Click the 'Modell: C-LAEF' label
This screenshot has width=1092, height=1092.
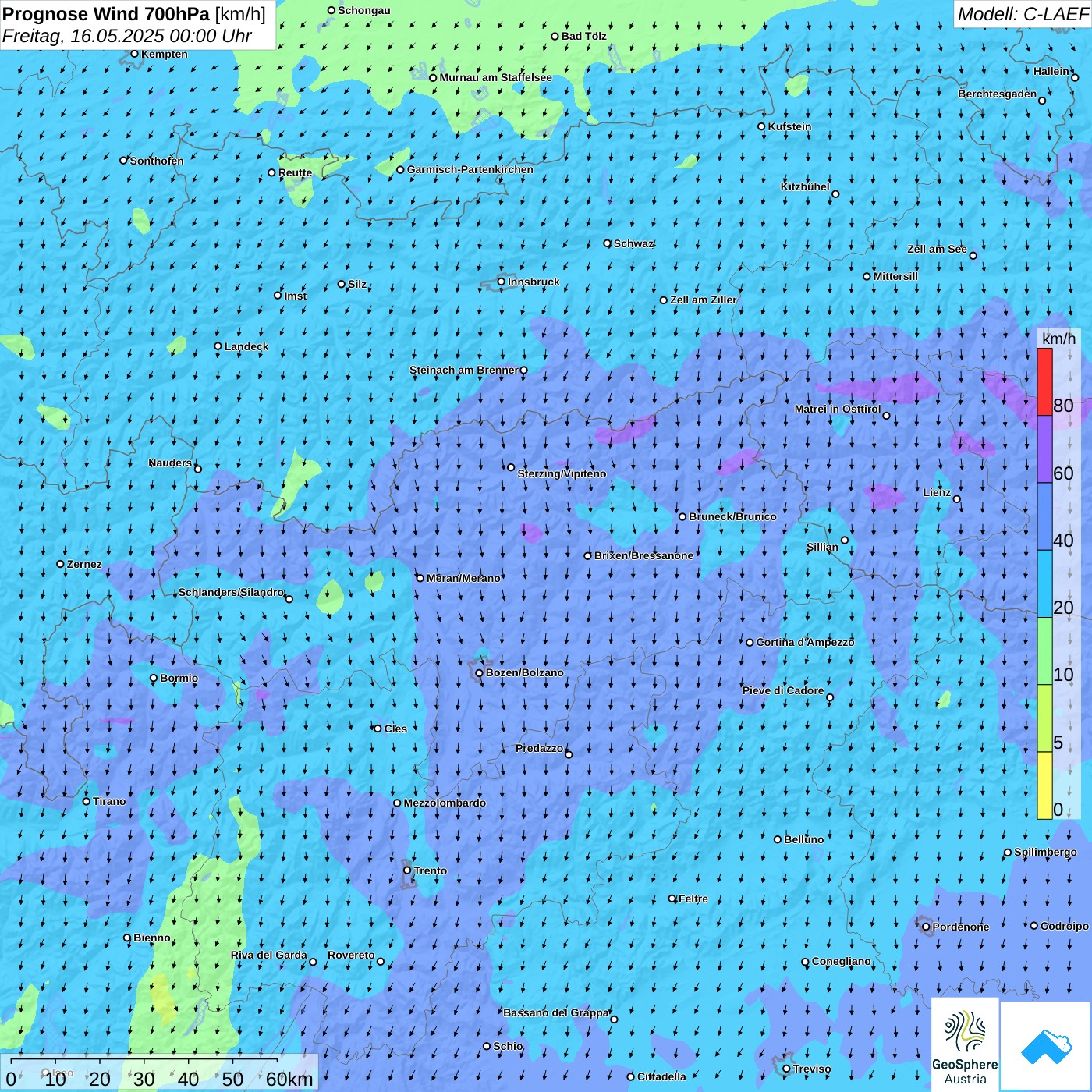[1023, 14]
